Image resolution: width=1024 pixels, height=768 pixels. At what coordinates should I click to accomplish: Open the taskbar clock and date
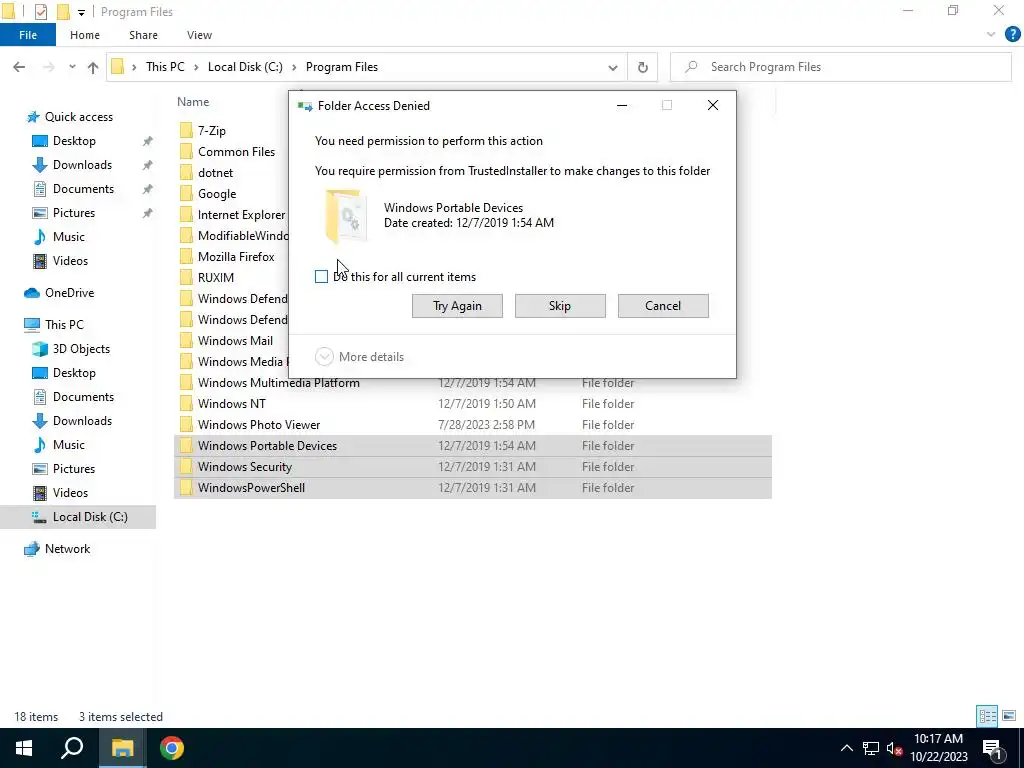(938, 748)
